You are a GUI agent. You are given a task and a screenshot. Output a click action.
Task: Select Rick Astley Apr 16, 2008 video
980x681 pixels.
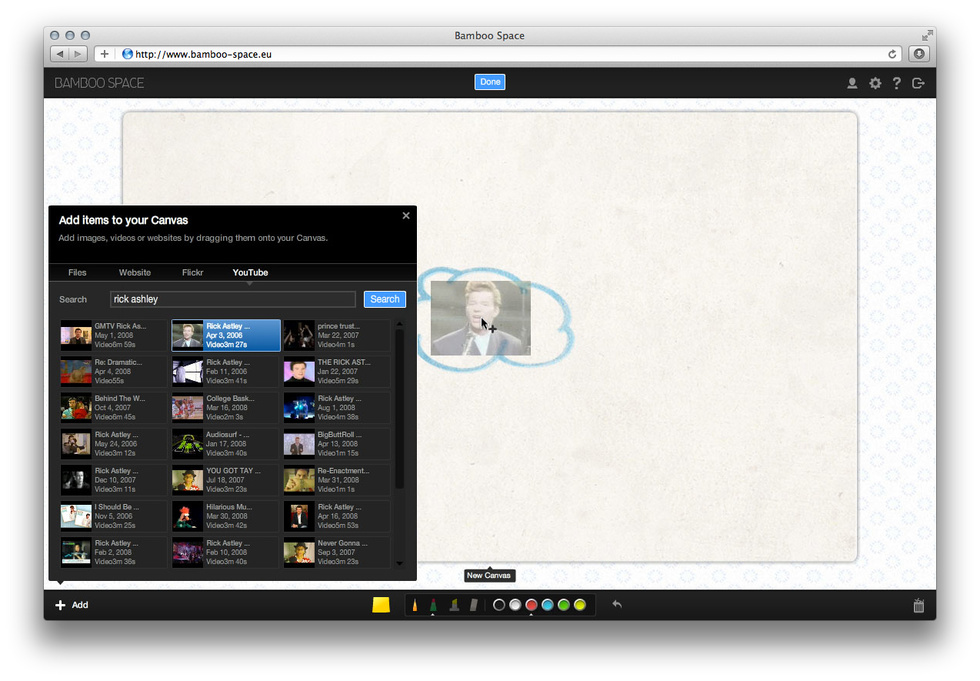[x=337, y=517]
